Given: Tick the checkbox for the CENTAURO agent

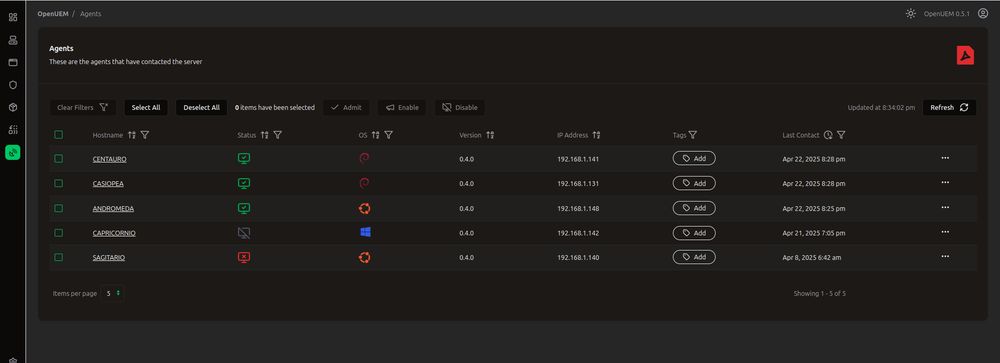Looking at the screenshot, I should 59,159.
